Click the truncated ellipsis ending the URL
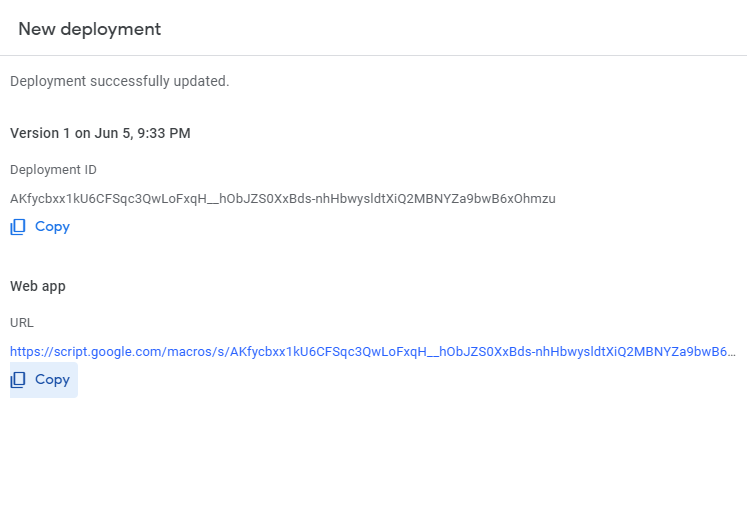The height and width of the screenshot is (508, 747). (732, 353)
